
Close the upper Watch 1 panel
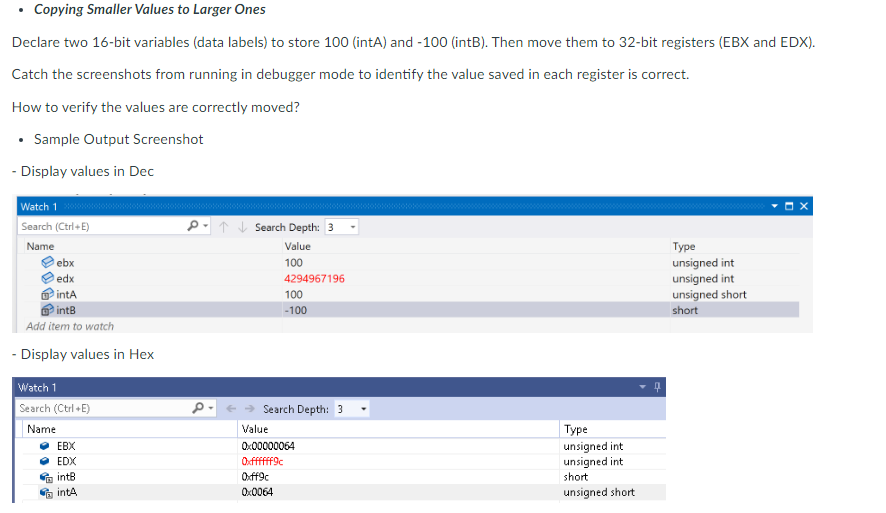(804, 206)
